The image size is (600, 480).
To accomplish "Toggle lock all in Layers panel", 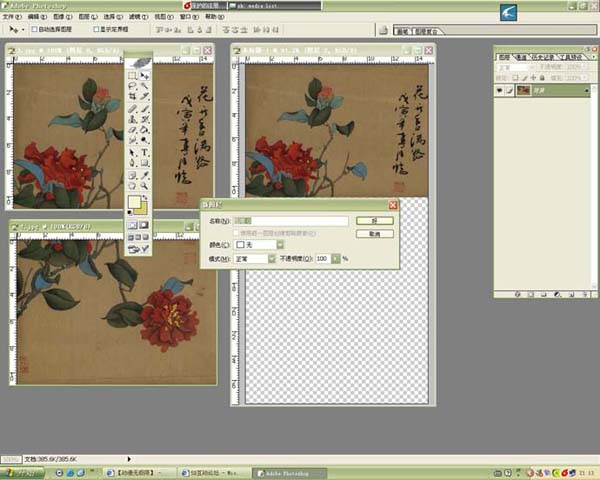I will [542, 78].
